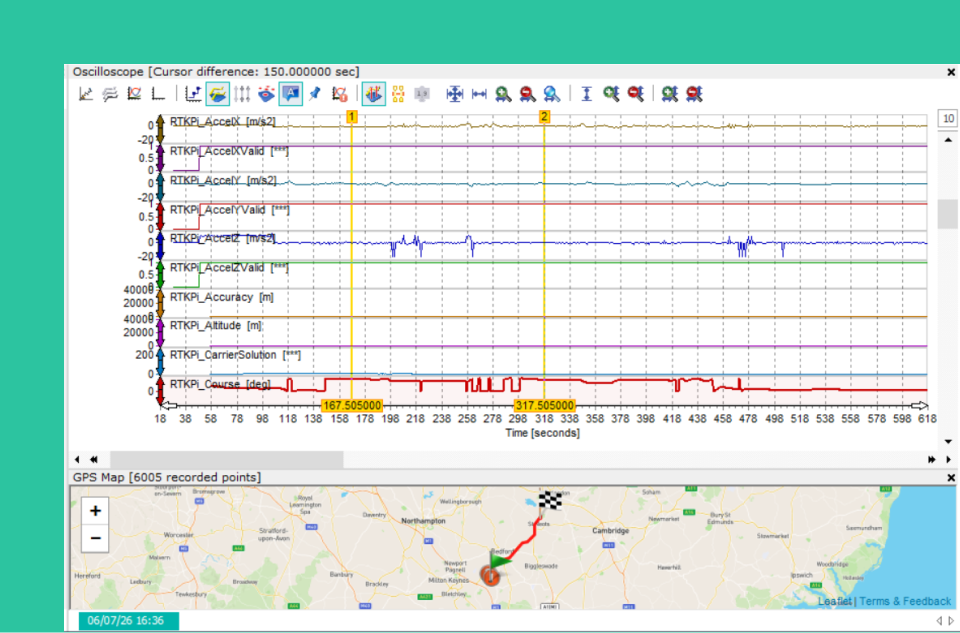The image size is (960, 633).
Task: Click the green axis arrow for RTKPi_AccelZValid
Action: click(160, 275)
